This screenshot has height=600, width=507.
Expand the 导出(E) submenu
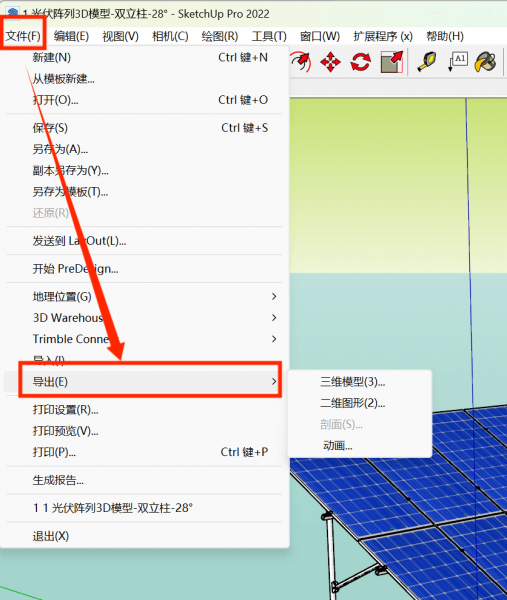pos(144,382)
